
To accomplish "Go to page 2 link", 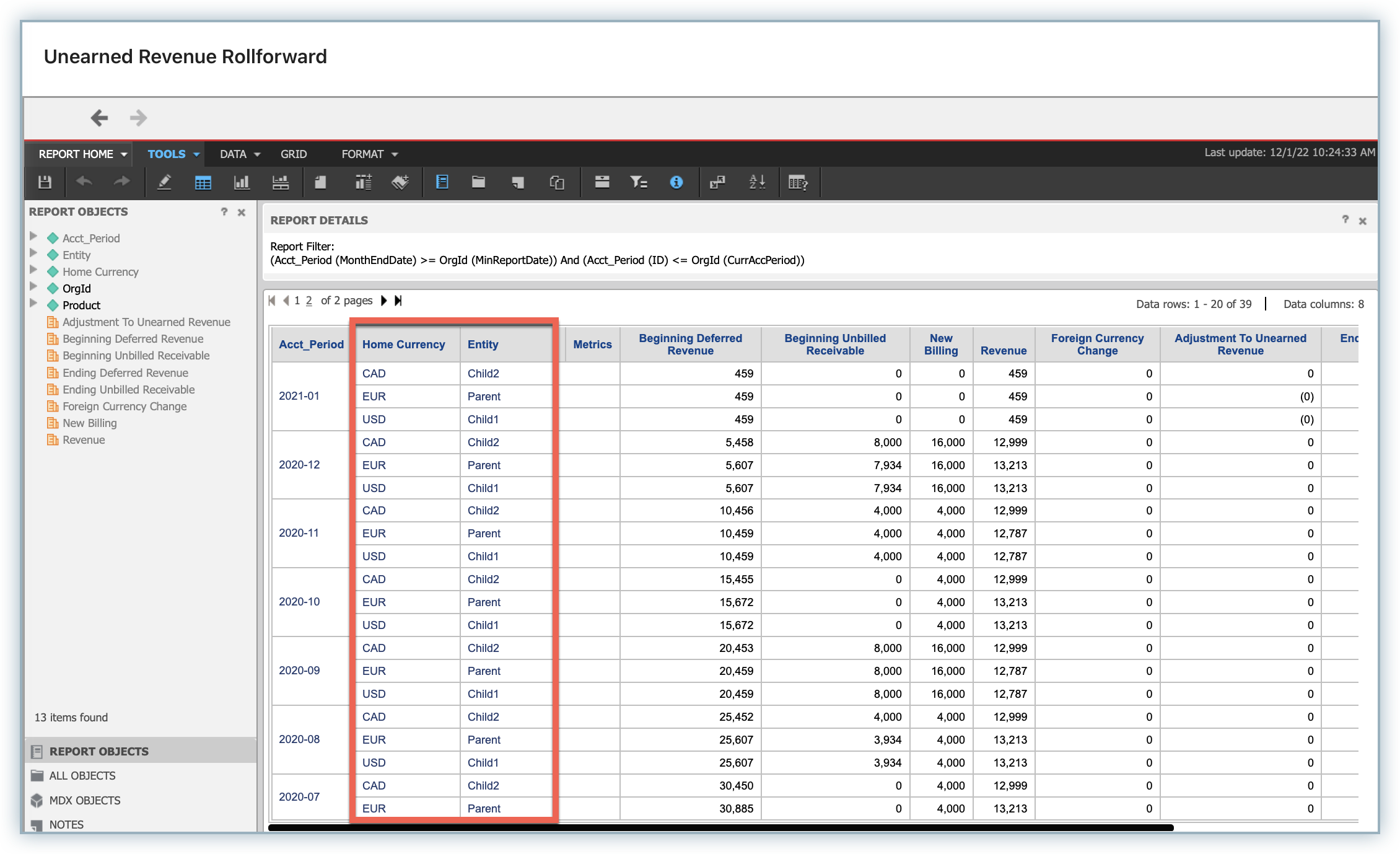I will pyautogui.click(x=308, y=301).
